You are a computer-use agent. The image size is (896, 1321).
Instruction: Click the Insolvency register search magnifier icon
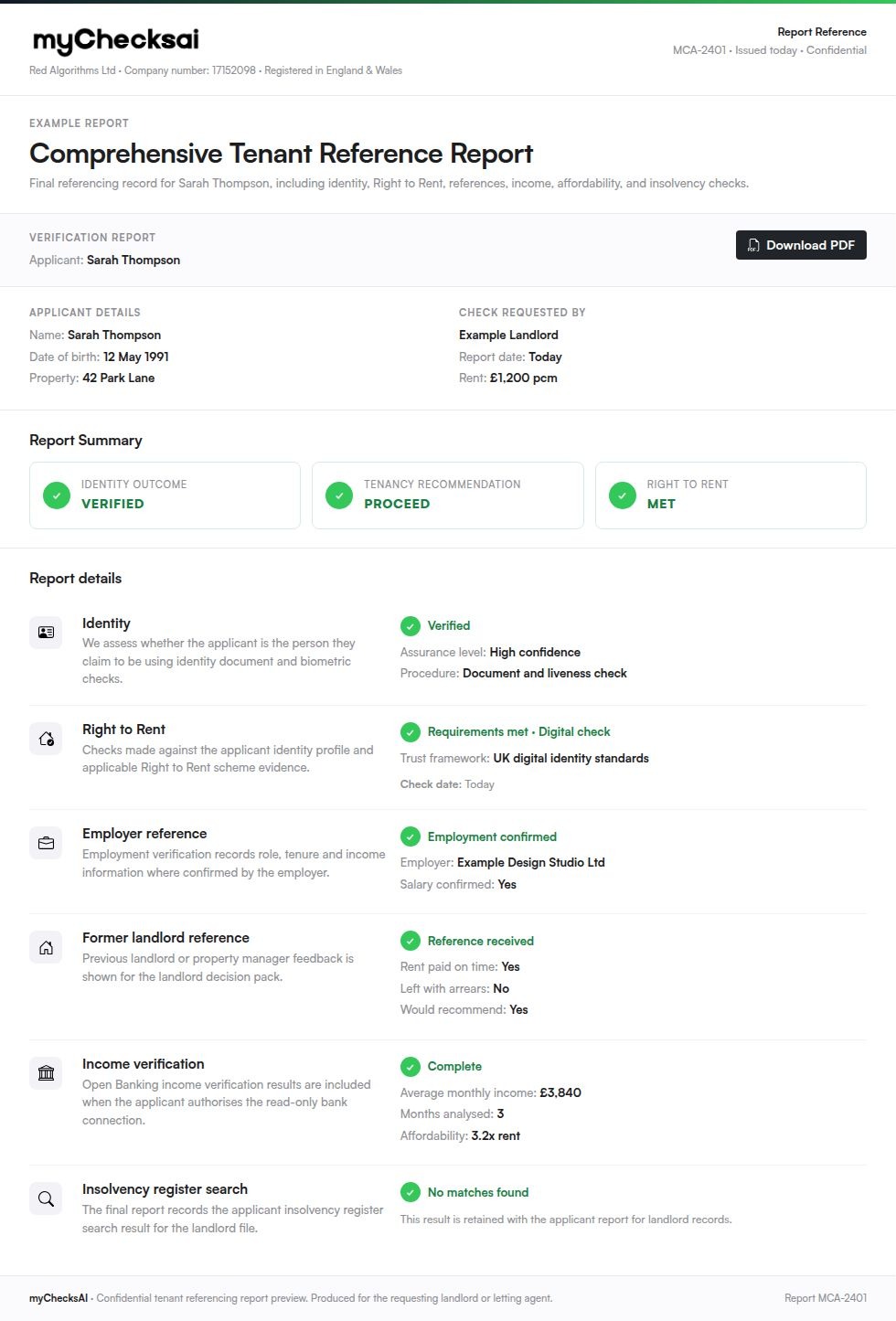[x=46, y=1198]
